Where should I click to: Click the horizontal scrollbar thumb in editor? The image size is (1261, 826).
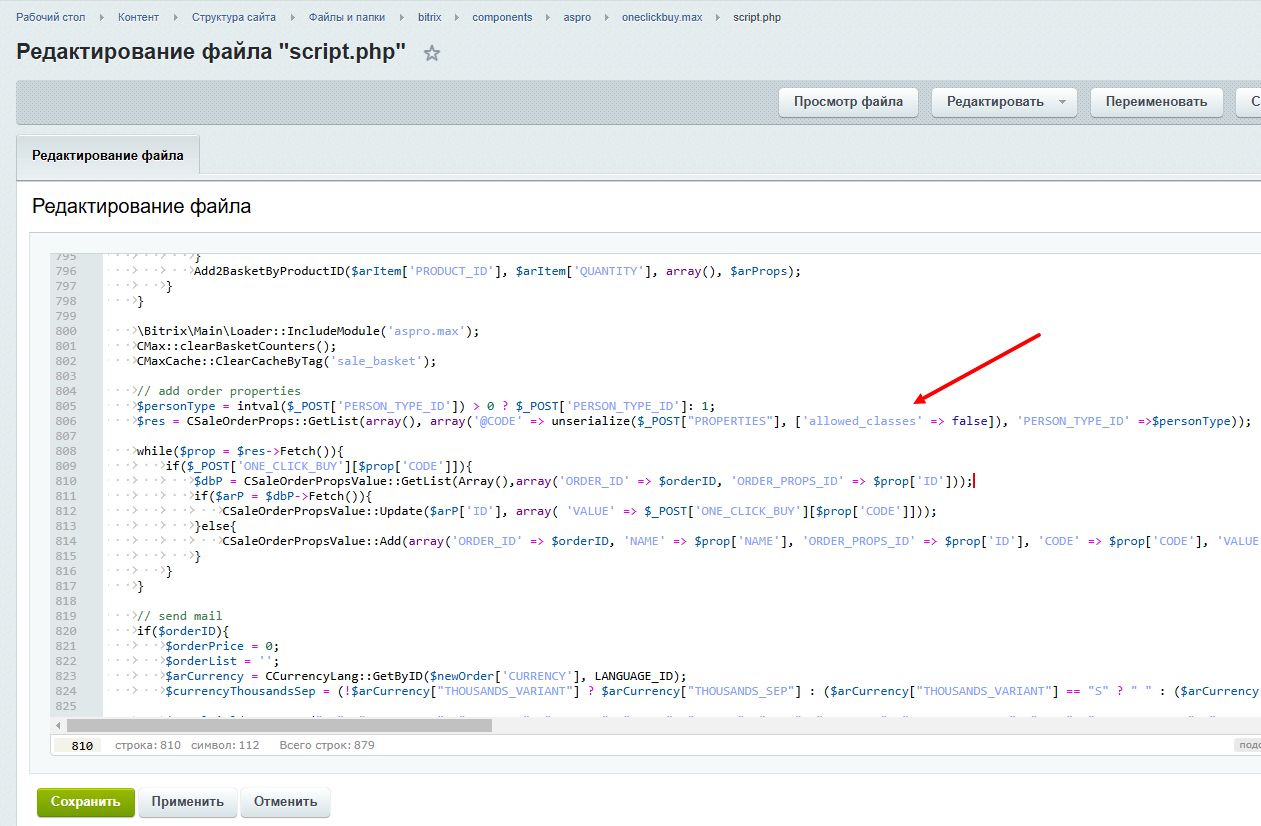pyautogui.click(x=280, y=724)
